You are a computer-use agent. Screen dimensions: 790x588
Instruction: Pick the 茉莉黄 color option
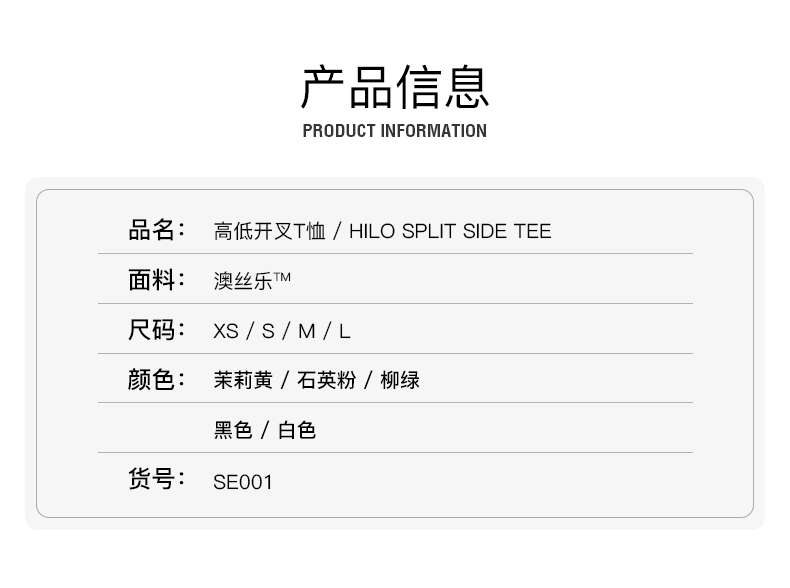pos(243,381)
